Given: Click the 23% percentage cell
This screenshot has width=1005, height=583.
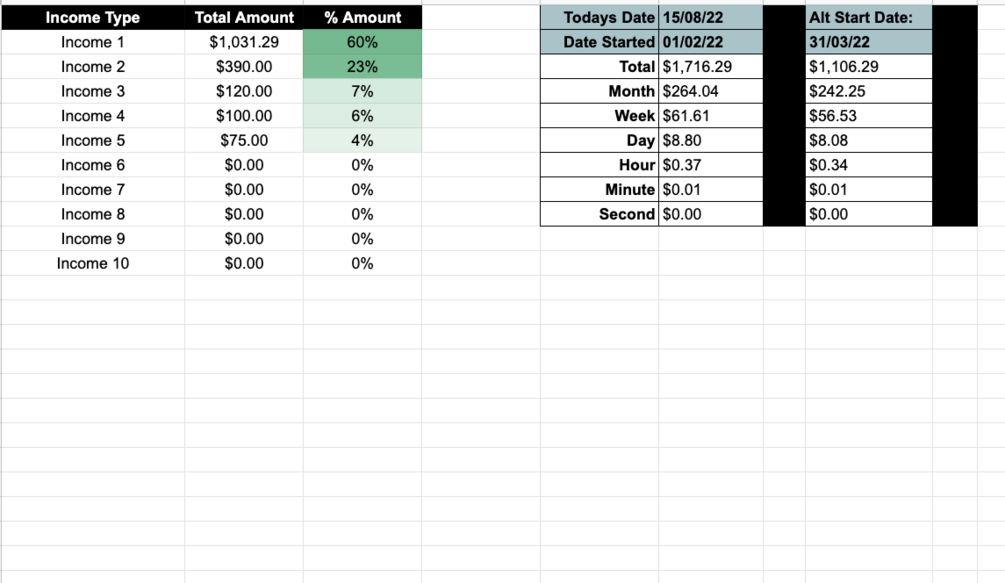Looking at the screenshot, I should tap(362, 67).
